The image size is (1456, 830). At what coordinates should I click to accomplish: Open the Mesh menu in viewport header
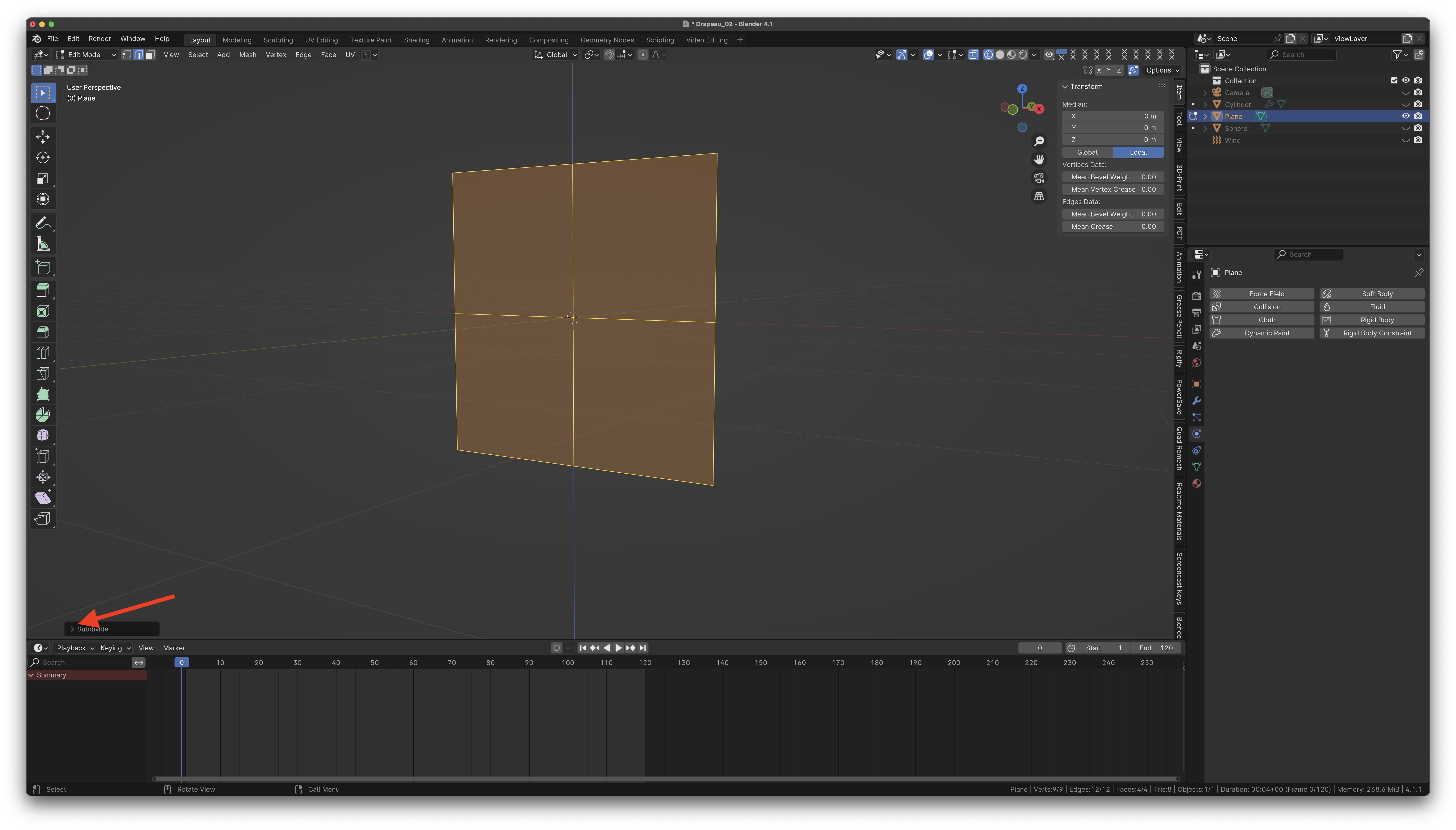click(x=247, y=55)
